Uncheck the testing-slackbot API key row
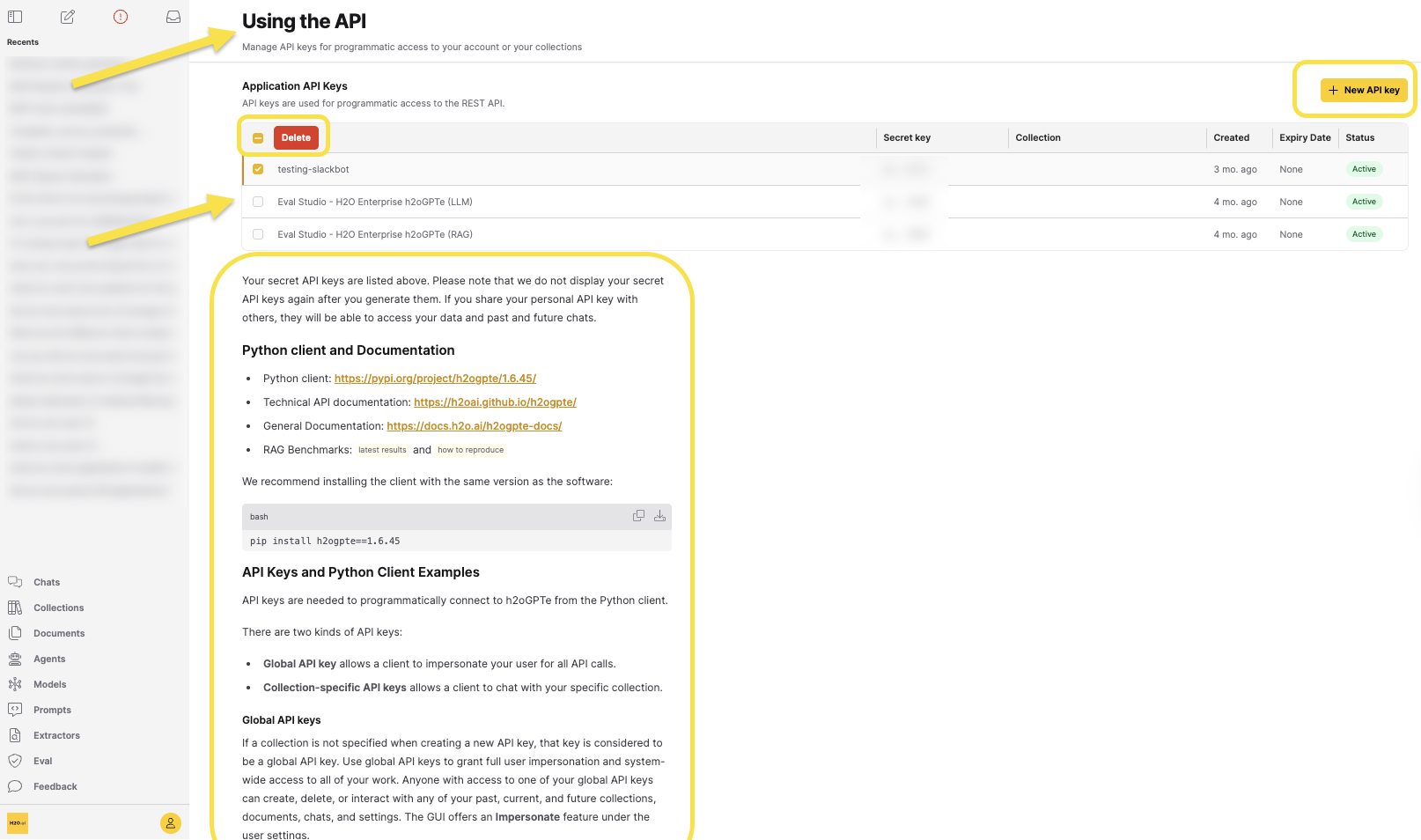Viewport: 1421px width, 840px height. click(x=258, y=169)
